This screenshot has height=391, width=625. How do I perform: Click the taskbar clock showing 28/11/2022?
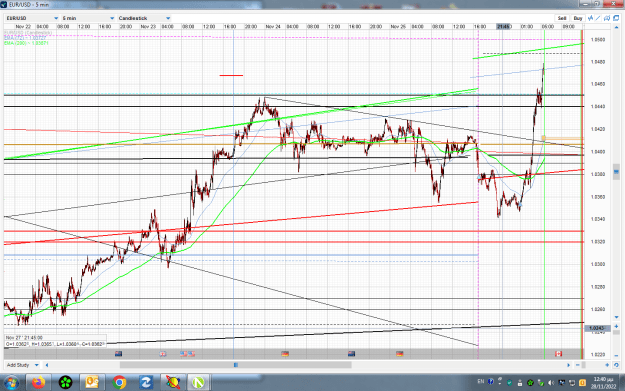click(x=603, y=383)
